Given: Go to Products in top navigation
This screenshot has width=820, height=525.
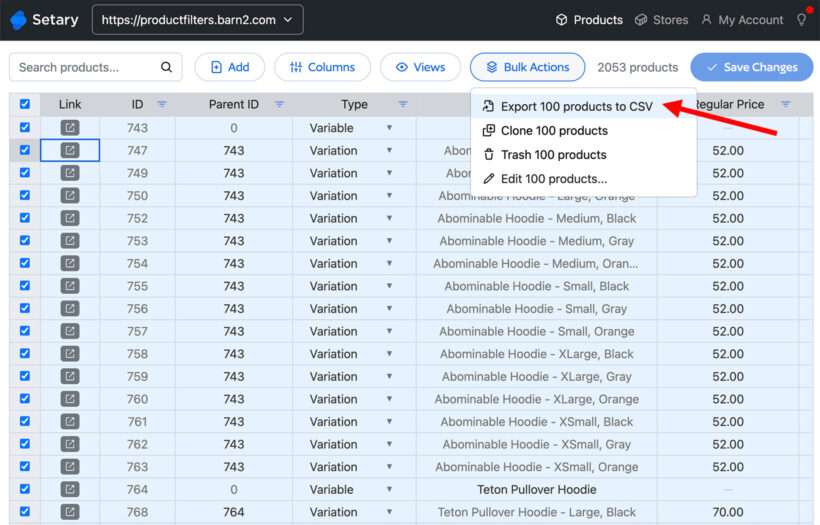Looking at the screenshot, I should 589,20.
